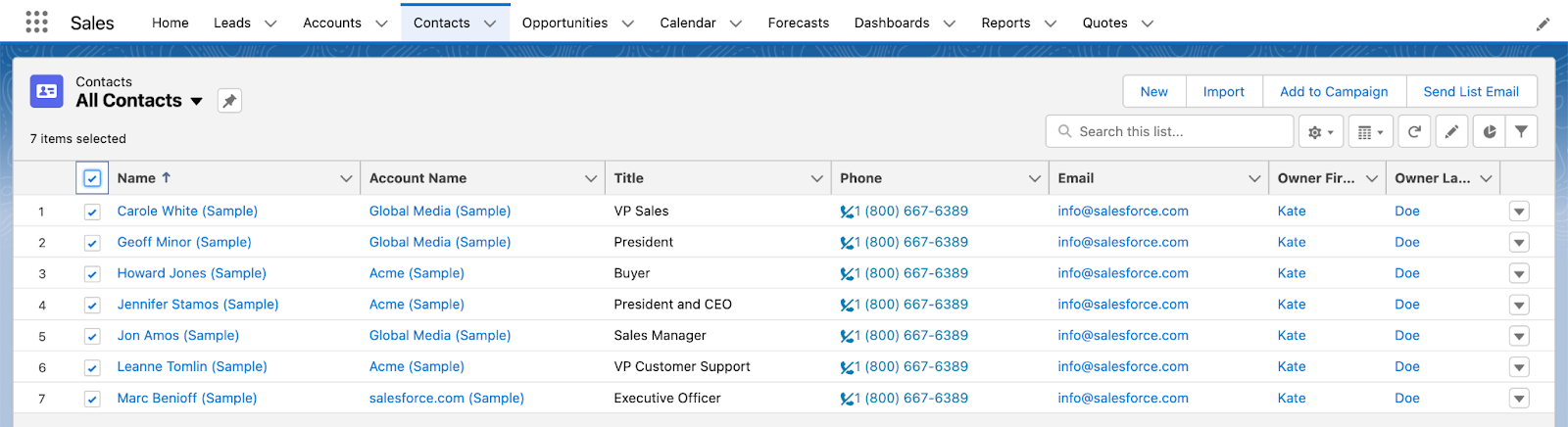This screenshot has width=1568, height=427.
Task: Click the phone icon for Geoff Minor
Action: pos(847,243)
